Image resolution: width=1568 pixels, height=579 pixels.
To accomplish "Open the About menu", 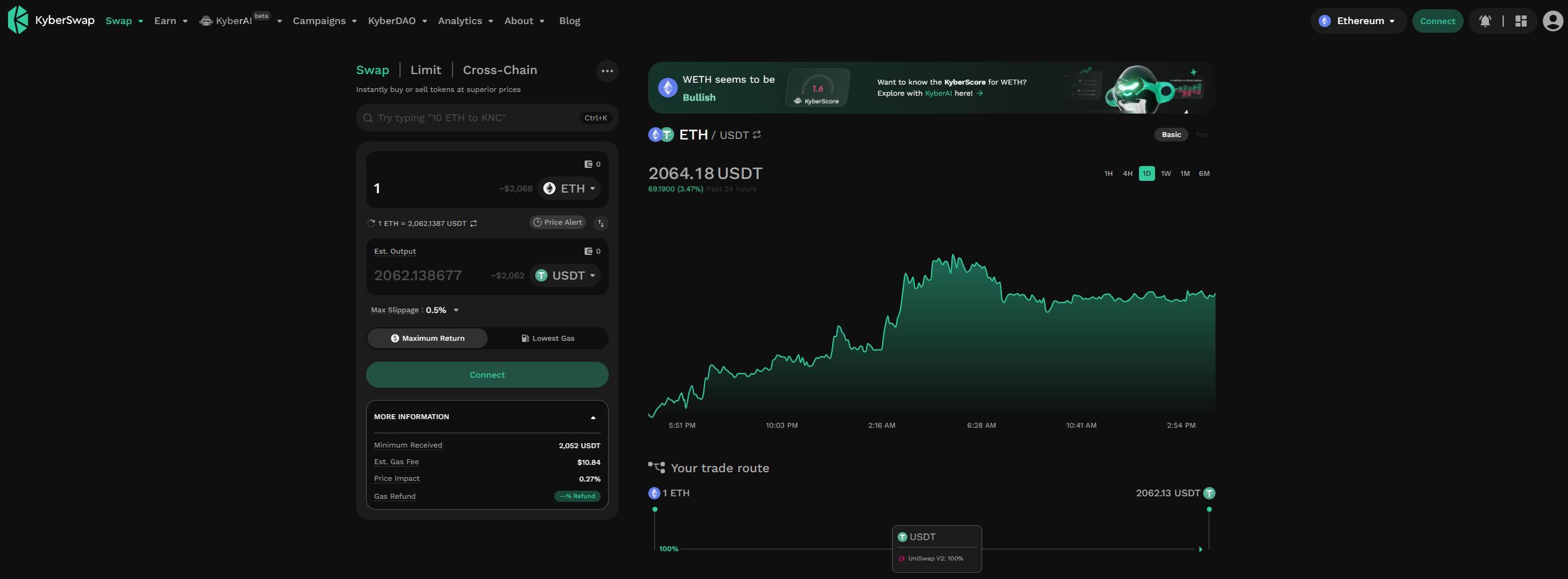I will pyautogui.click(x=524, y=21).
